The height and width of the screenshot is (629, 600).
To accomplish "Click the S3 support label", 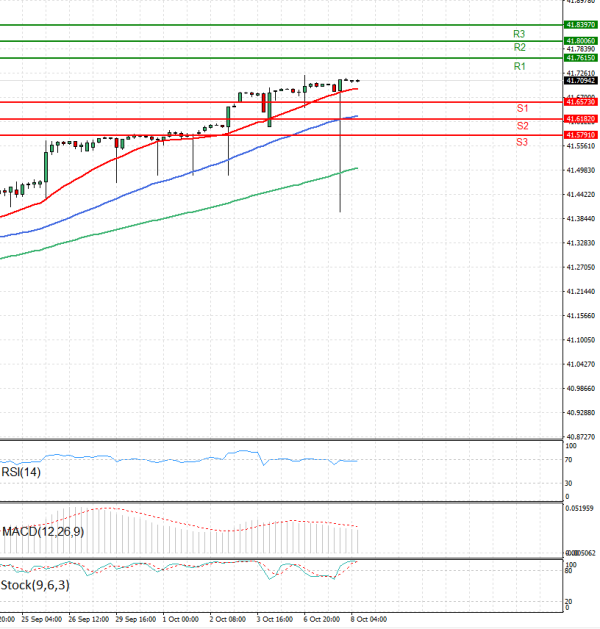I will [x=522, y=143].
